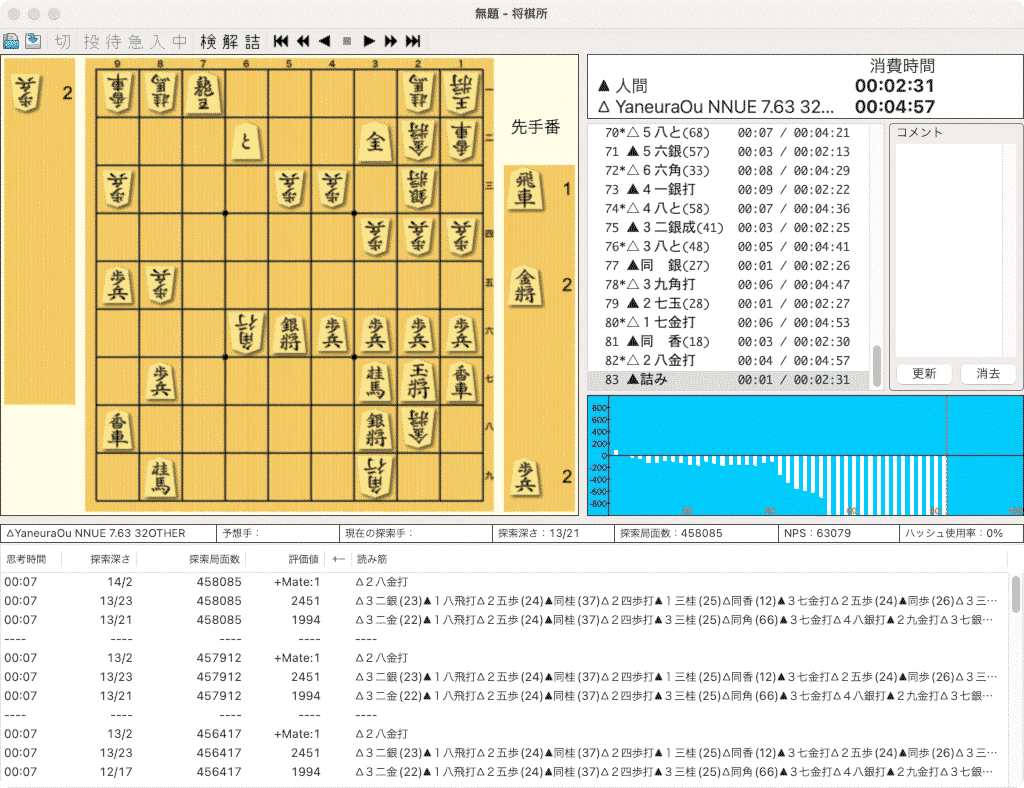Viewport: 1024px width, 788px height.
Task: Click the analysis log scrollbar thumb
Action: 1016,593
